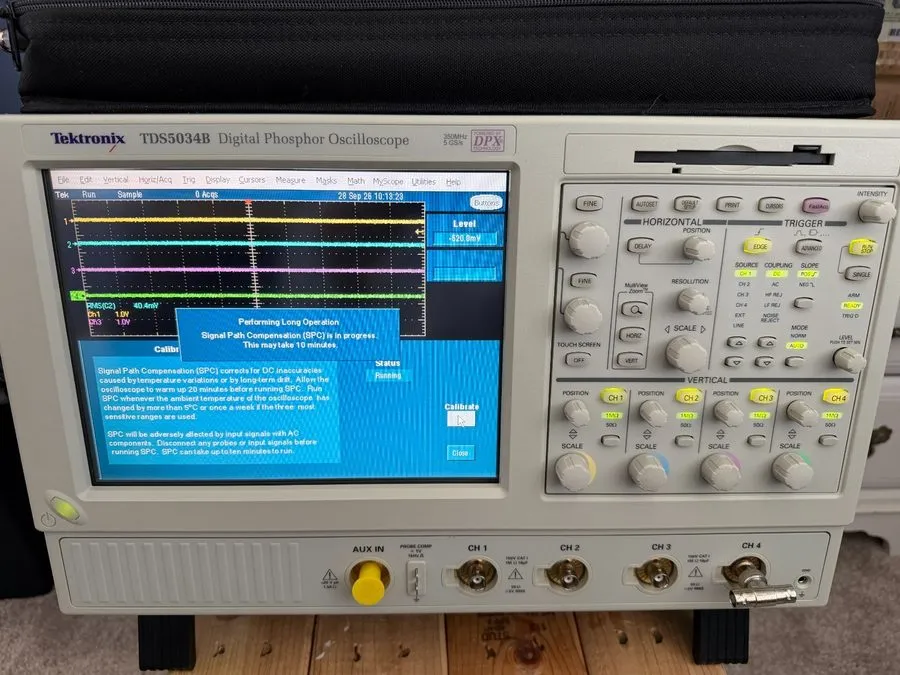900x675 pixels.
Task: Push the trigger COUPLING down-arrow button
Action: coord(764,362)
